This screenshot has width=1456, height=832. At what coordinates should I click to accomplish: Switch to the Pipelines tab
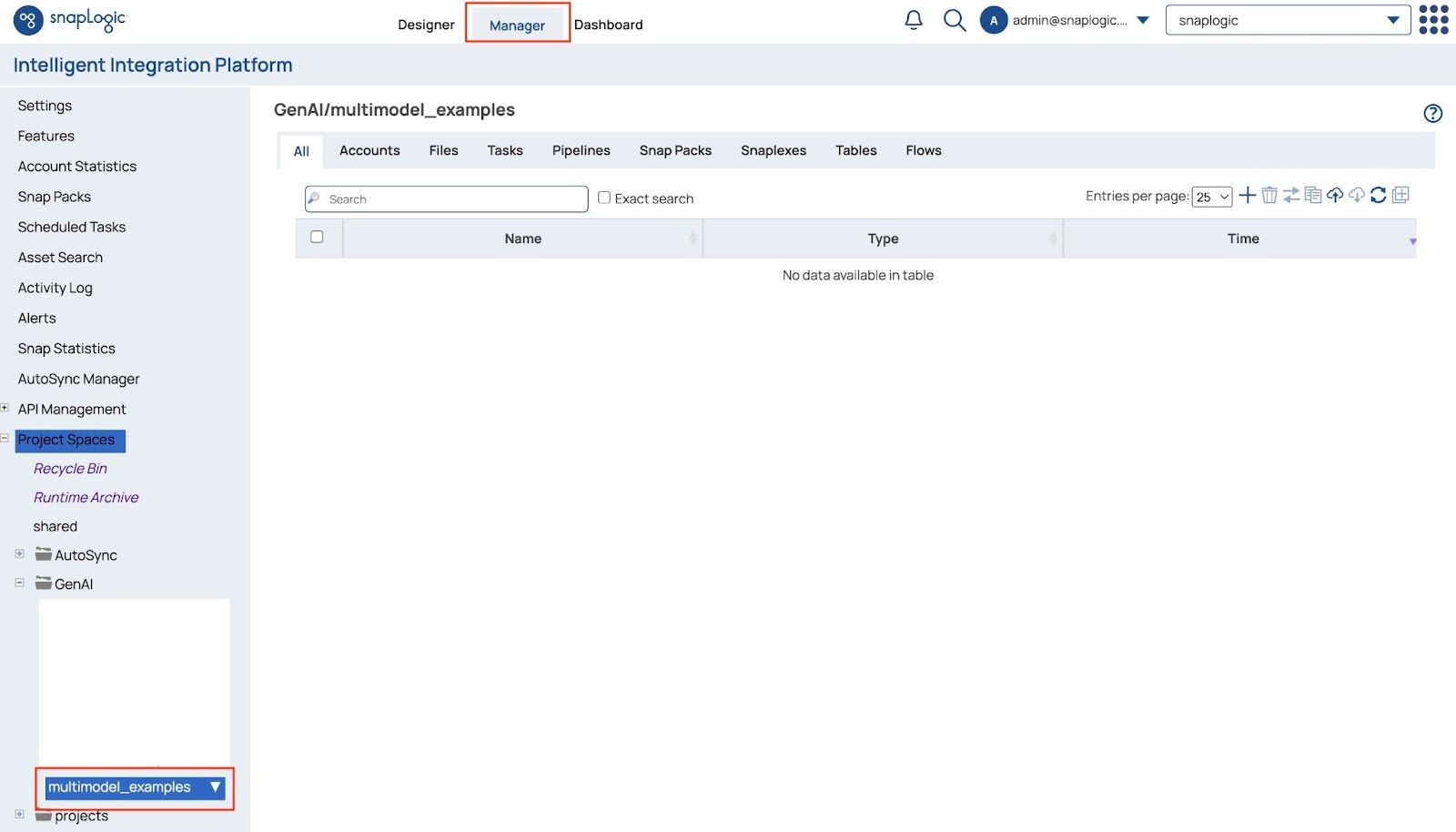581,150
